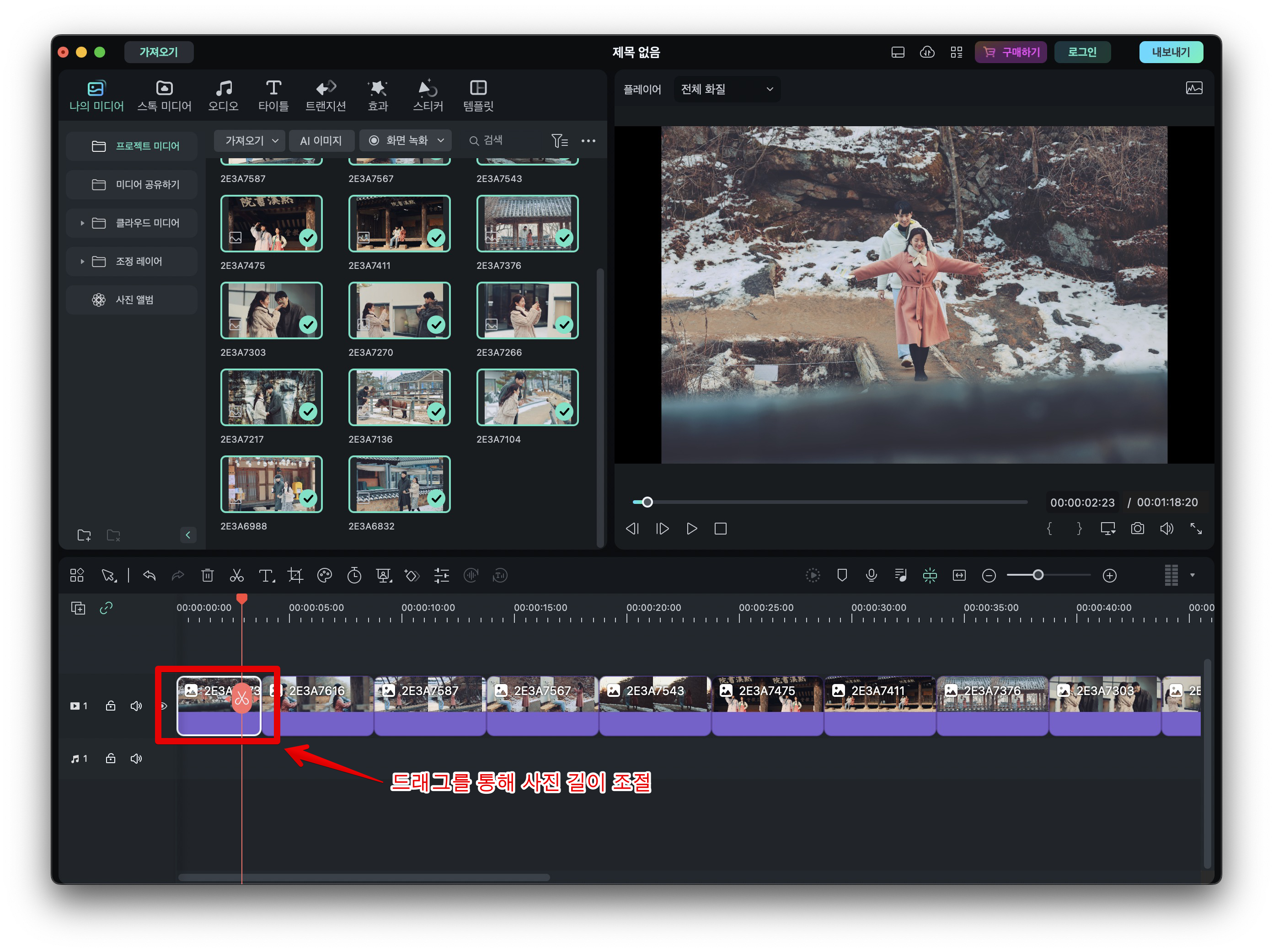Click the 내보내기 export button

coord(1171,52)
